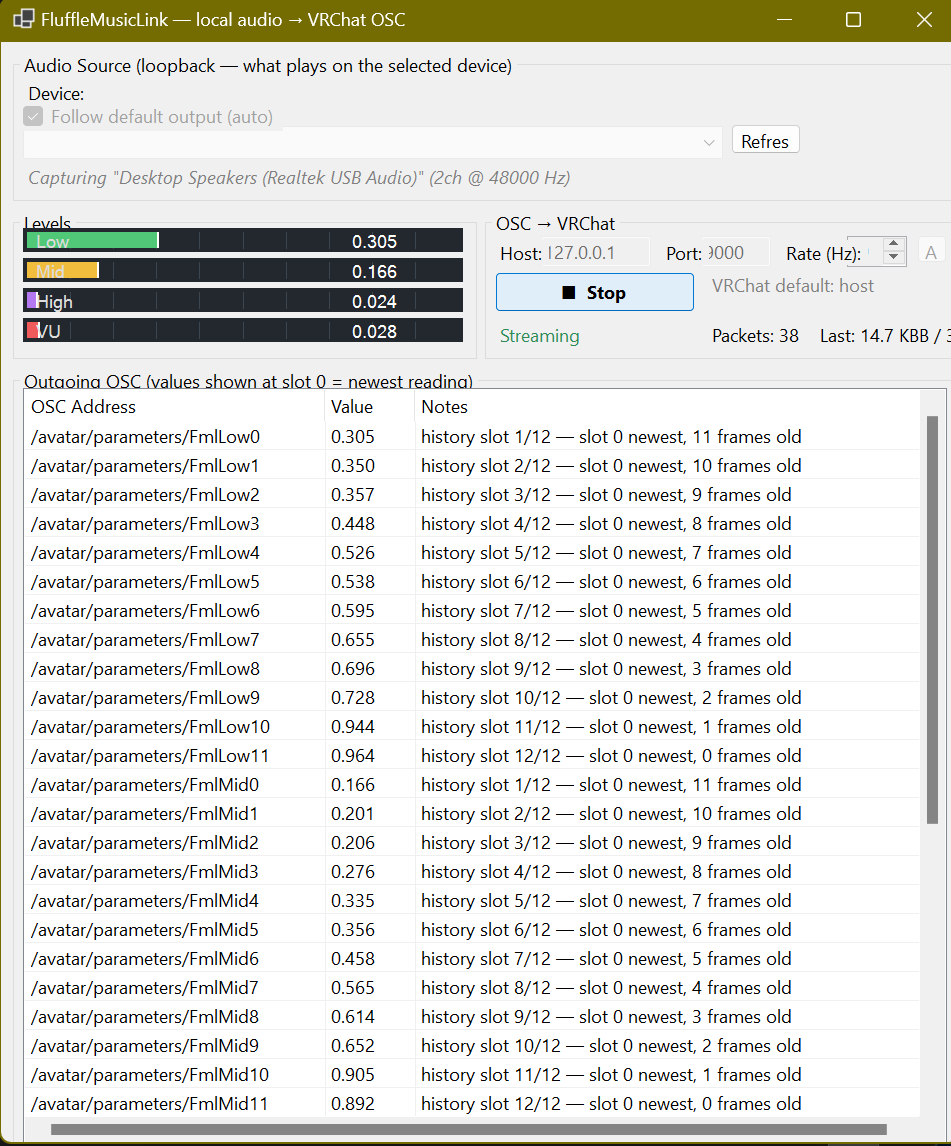The width and height of the screenshot is (951, 1146).
Task: Click the Low level meter bar
Action: 243,241
